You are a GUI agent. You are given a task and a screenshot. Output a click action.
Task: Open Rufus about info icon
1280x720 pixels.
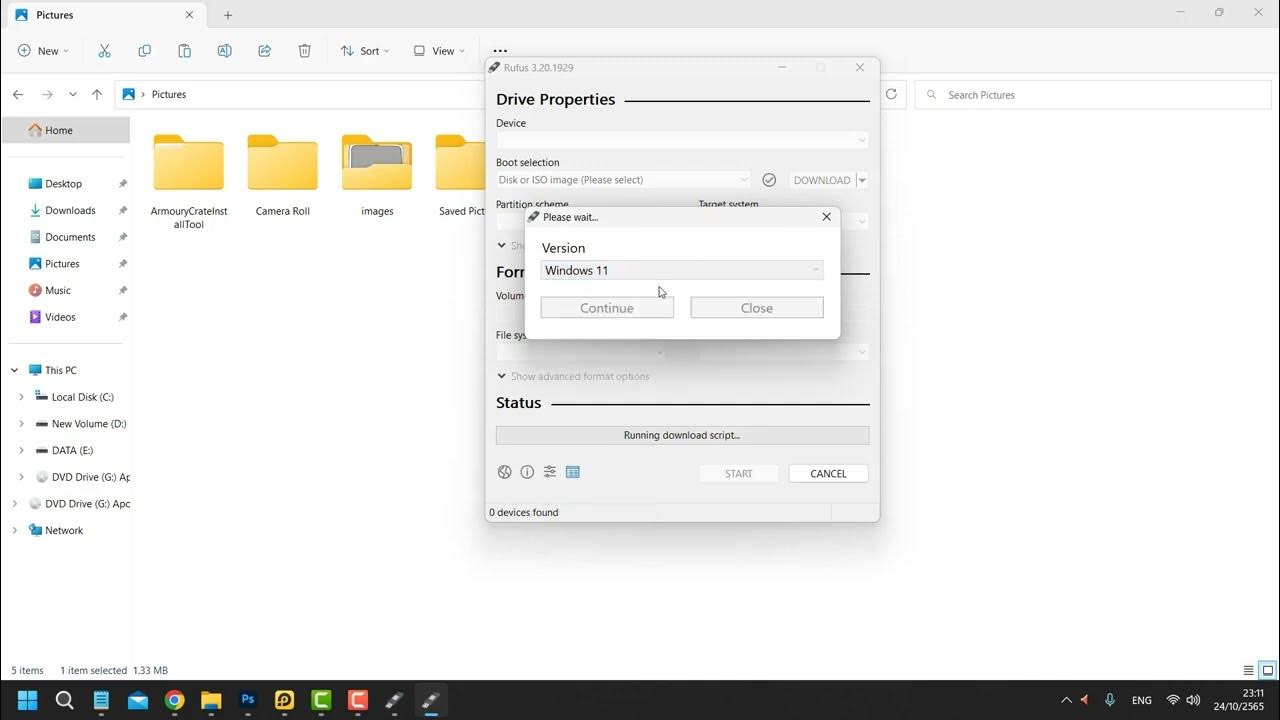(527, 472)
